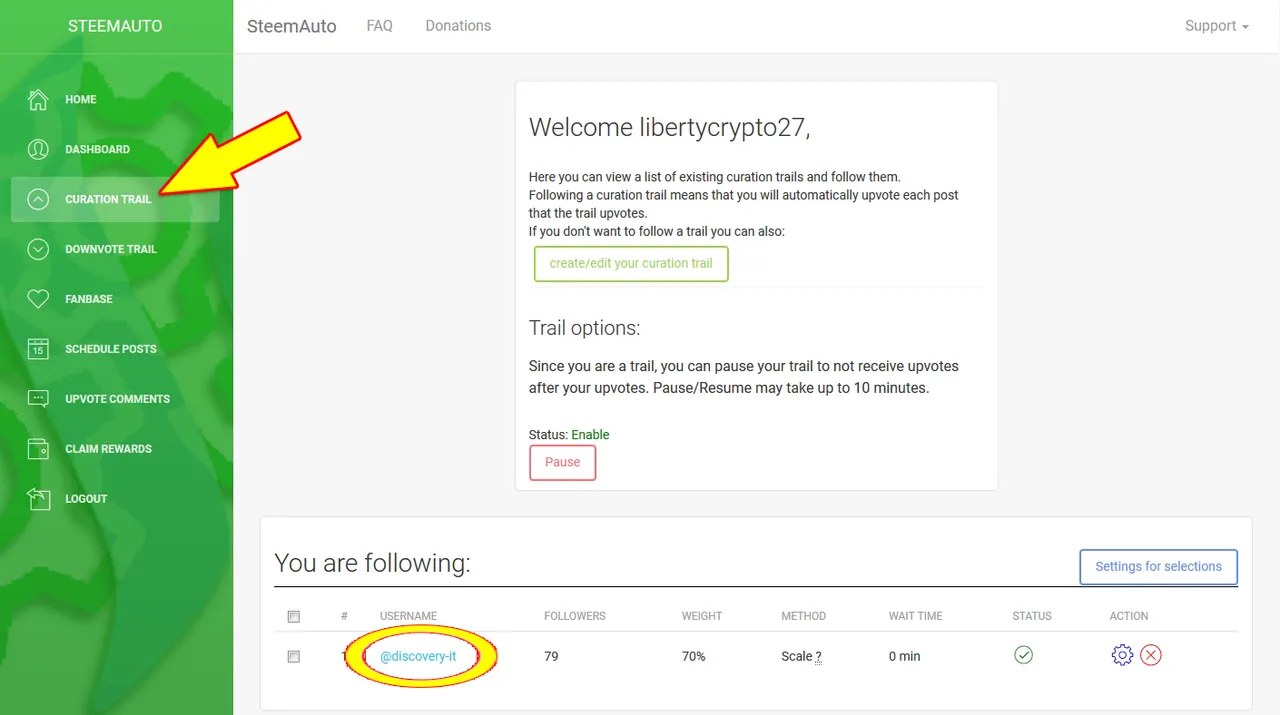Image resolution: width=1280 pixels, height=715 pixels.
Task: Click the weight value 70%
Action: tap(694, 657)
